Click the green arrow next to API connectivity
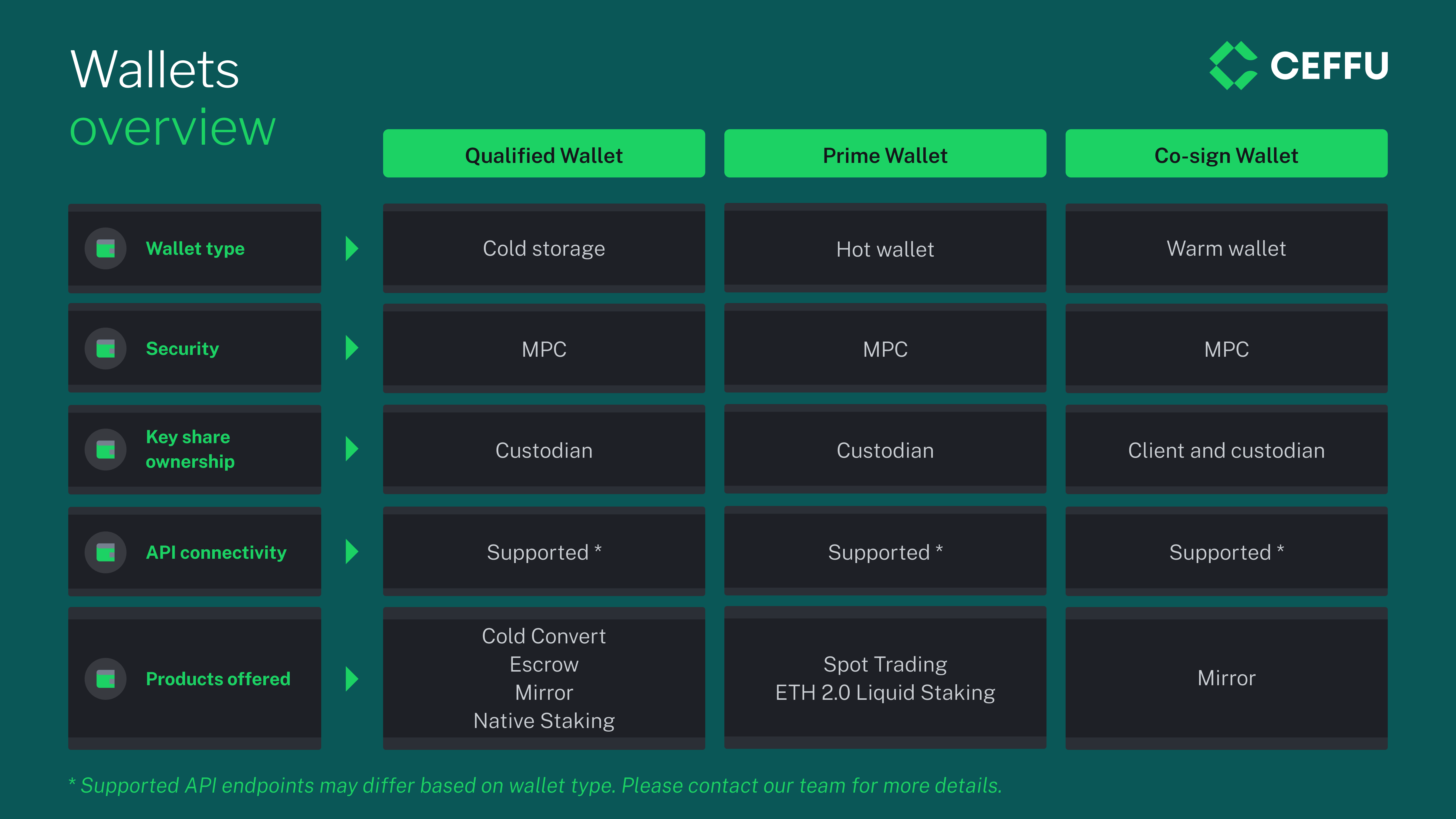This screenshot has width=1456, height=819. pos(352,551)
